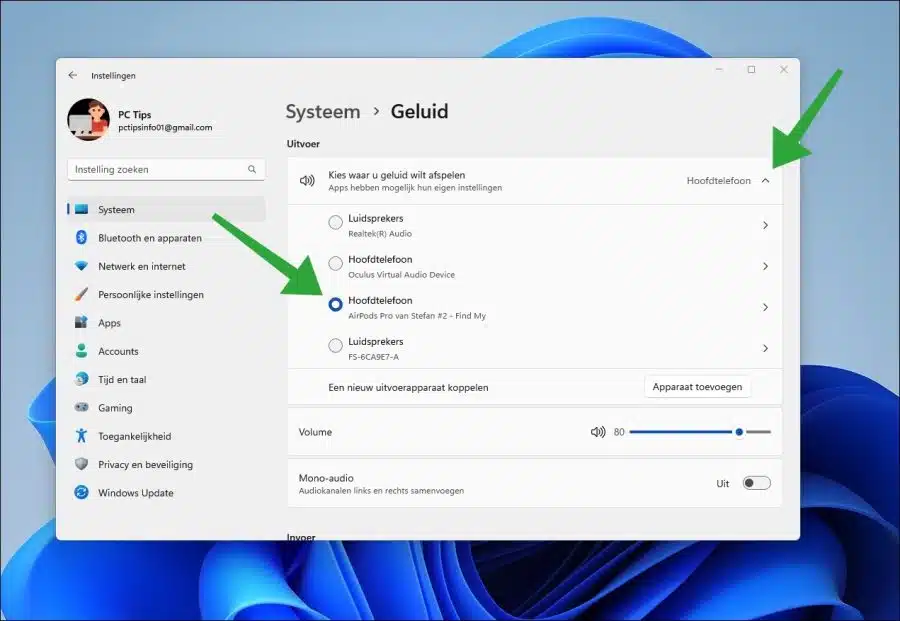900x621 pixels.
Task: Click the Apps icon in sidebar
Action: pyautogui.click(x=82, y=322)
